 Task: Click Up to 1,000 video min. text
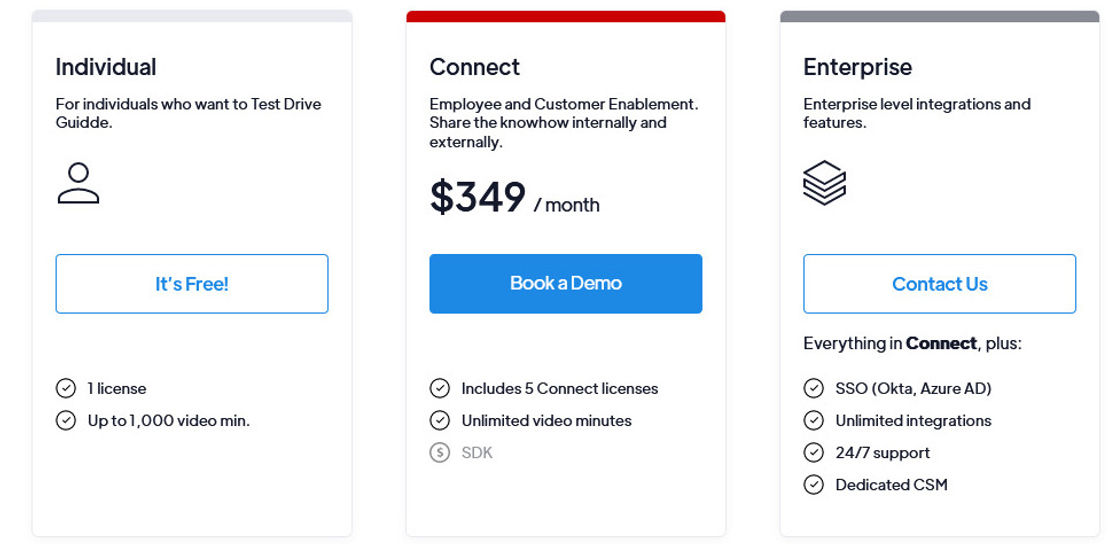169,421
